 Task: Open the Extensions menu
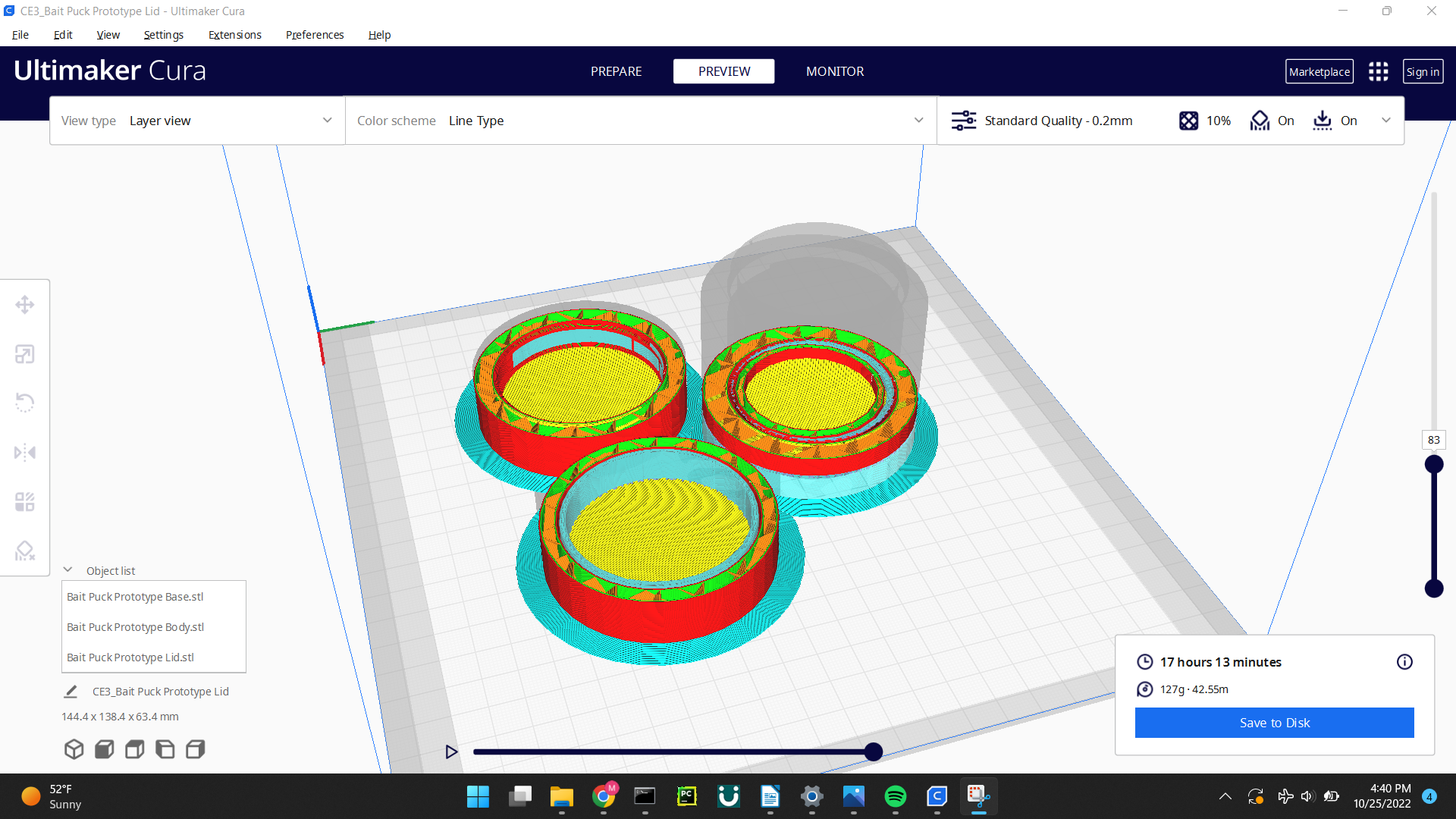pos(234,34)
